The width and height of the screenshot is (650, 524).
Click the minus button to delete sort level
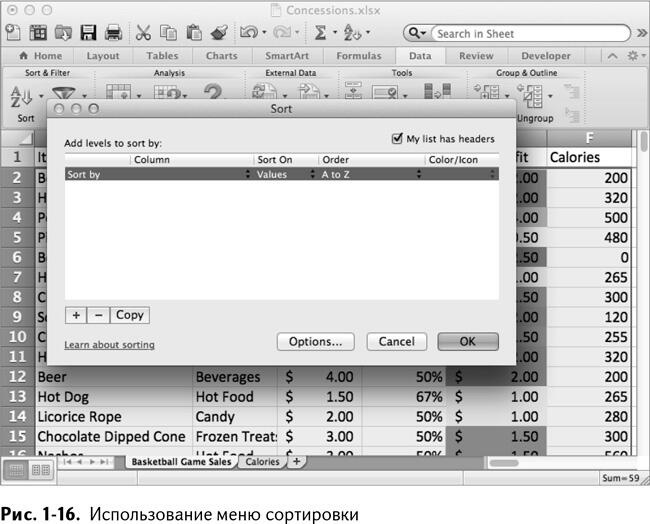(98, 315)
